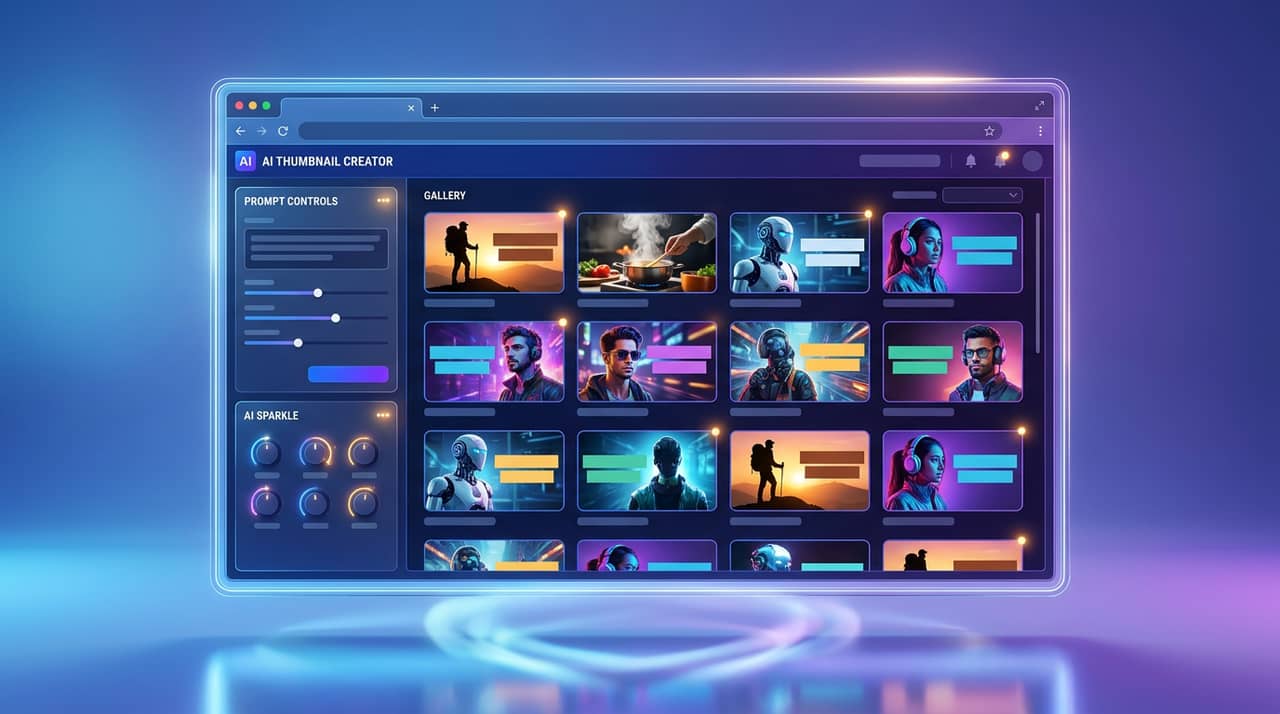Click the top-middle knob in AI Sparkle

point(314,452)
